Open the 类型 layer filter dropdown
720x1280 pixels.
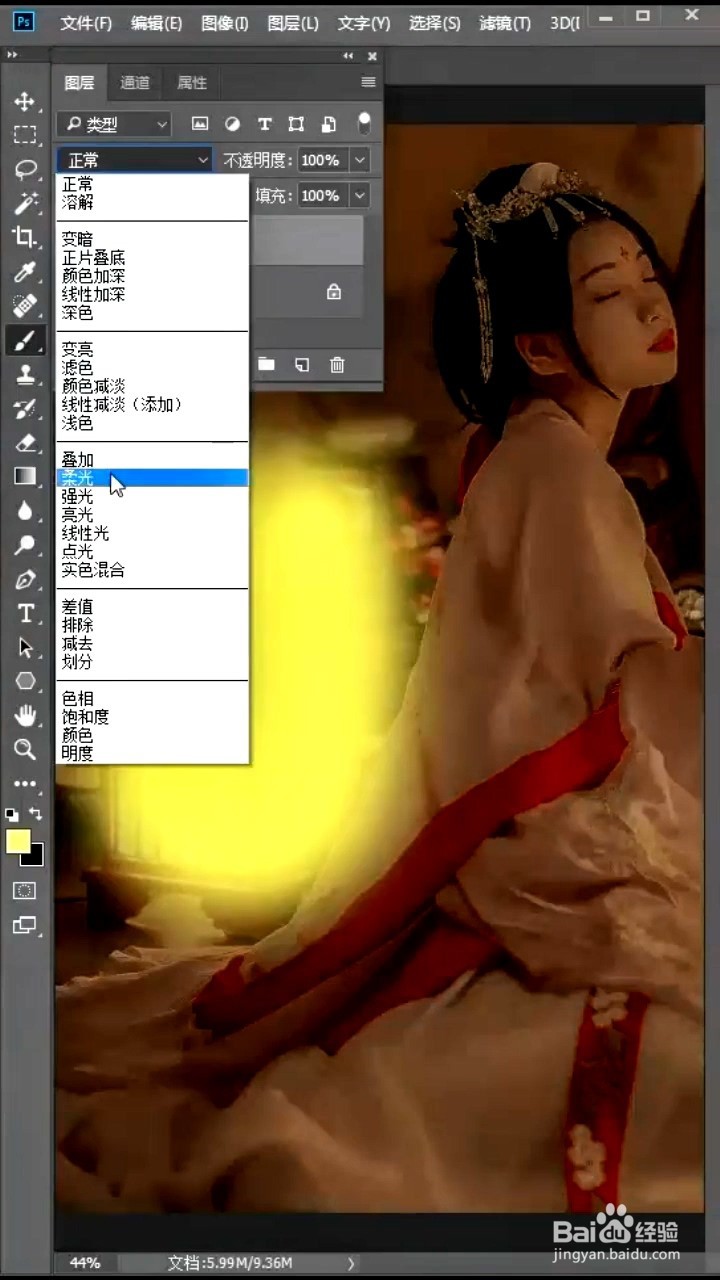tap(115, 124)
